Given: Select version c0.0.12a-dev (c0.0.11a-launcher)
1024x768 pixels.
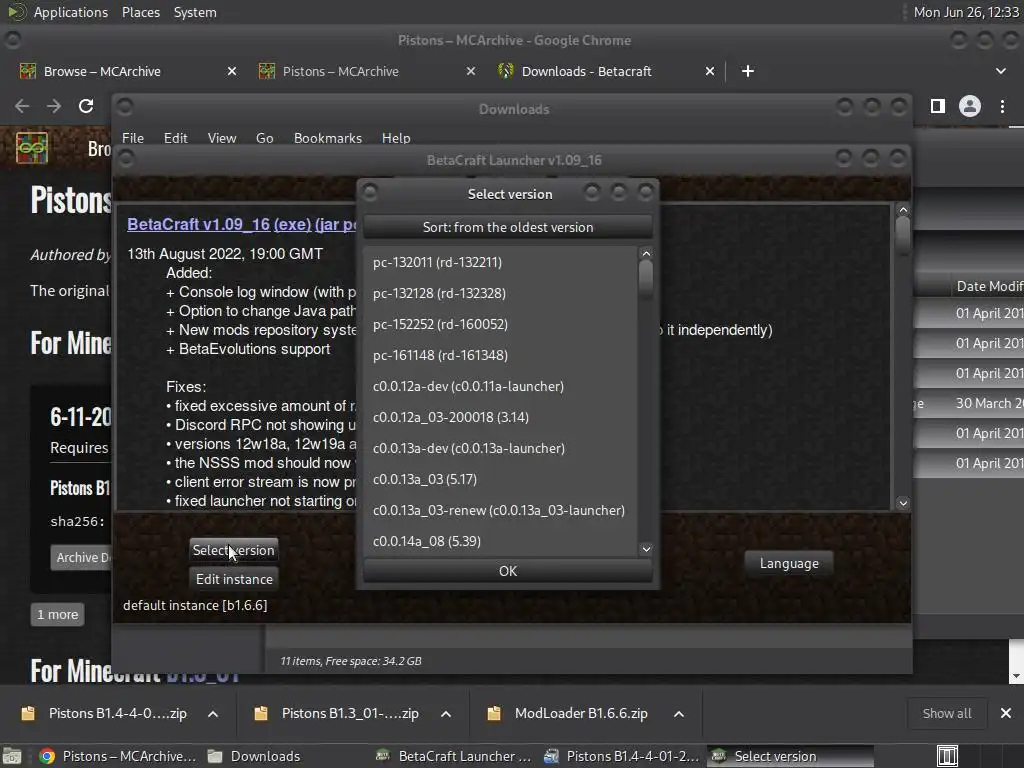Looking at the screenshot, I should [500, 387].
